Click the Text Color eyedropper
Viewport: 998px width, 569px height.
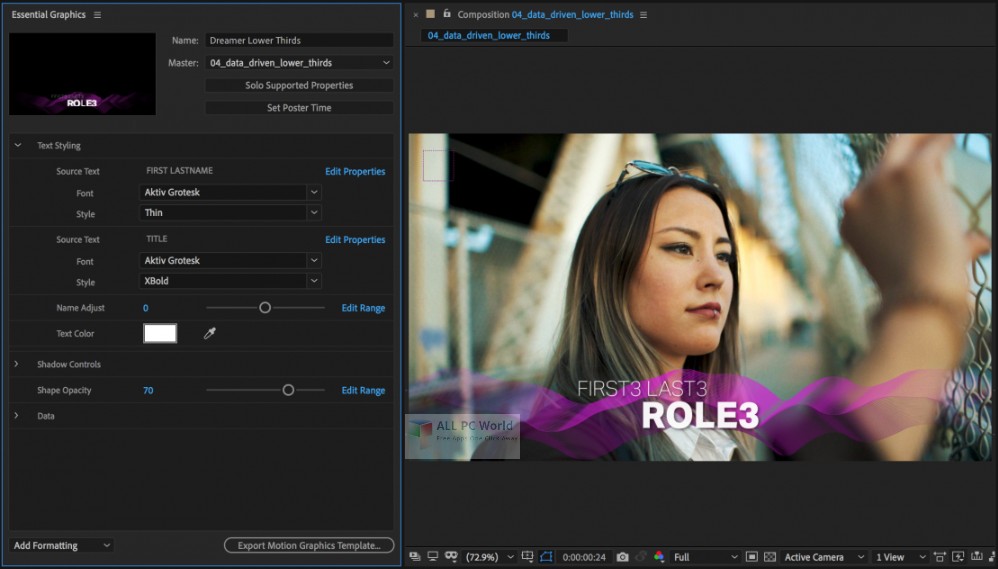click(x=210, y=334)
